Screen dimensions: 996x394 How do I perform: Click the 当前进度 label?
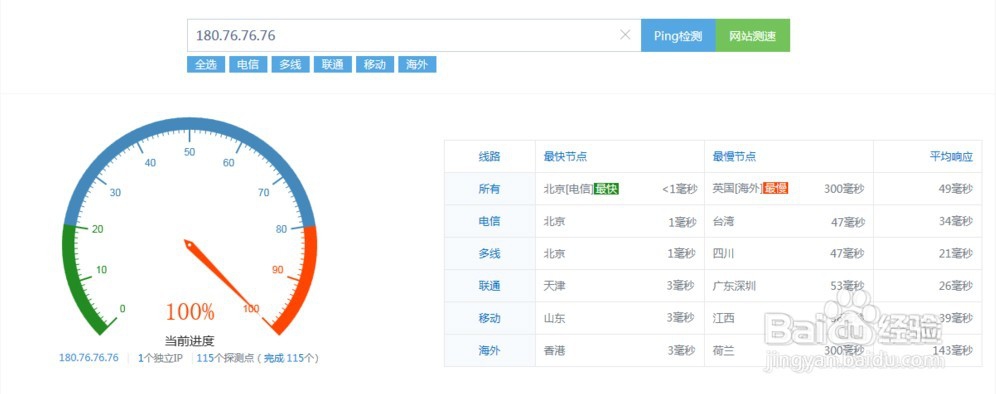tap(189, 341)
